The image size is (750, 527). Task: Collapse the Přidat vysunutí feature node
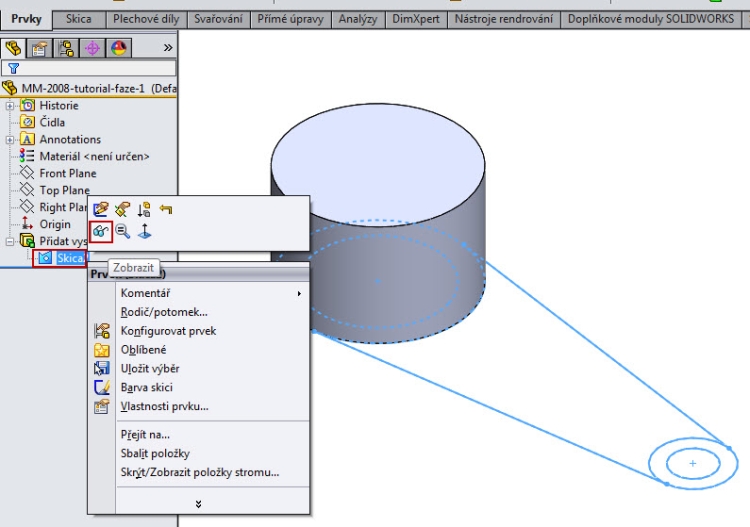tap(10, 242)
